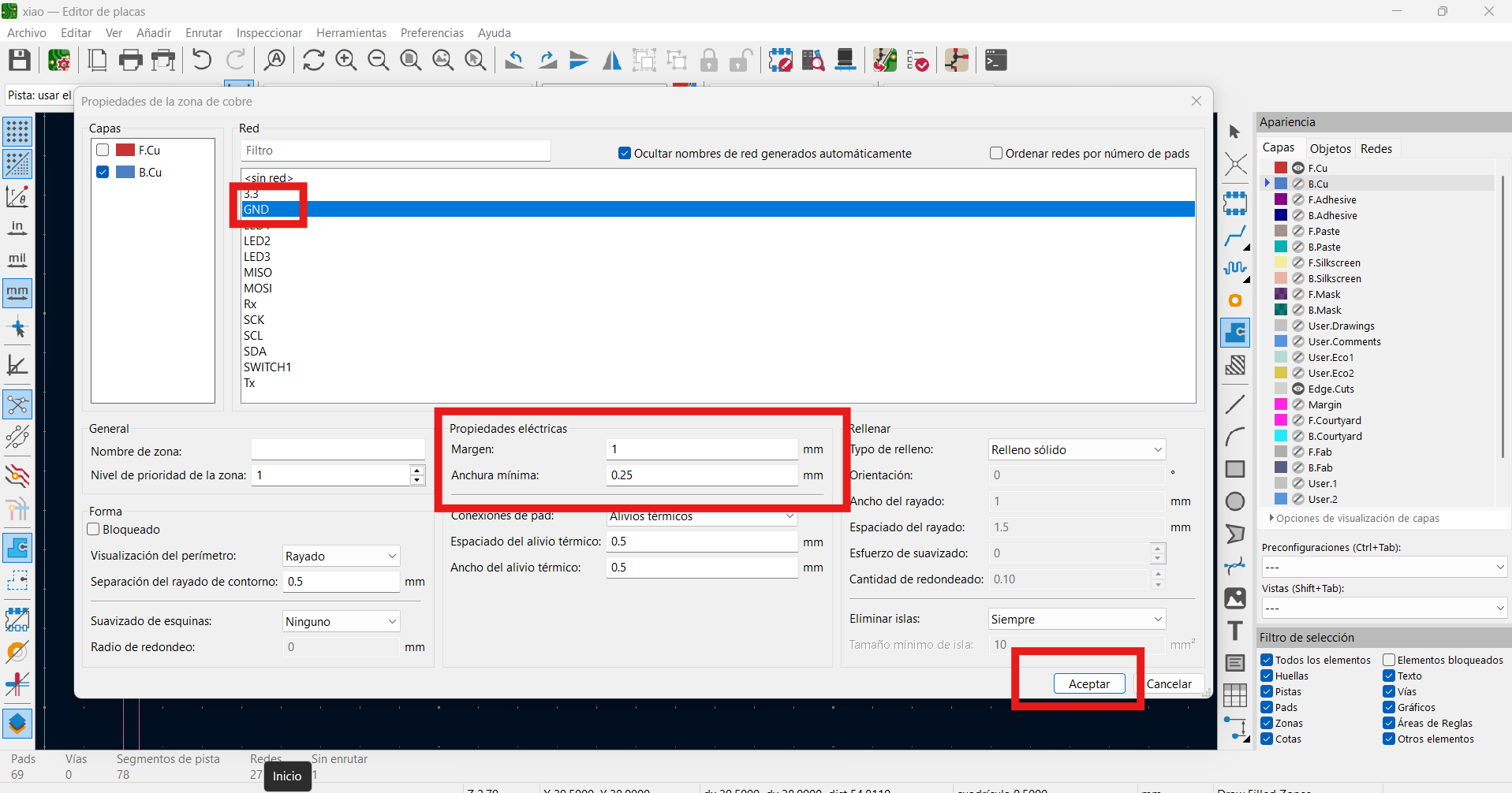Open Visualización del perímetro dropdown
This screenshot has width=1512, height=793.
[x=341, y=556]
